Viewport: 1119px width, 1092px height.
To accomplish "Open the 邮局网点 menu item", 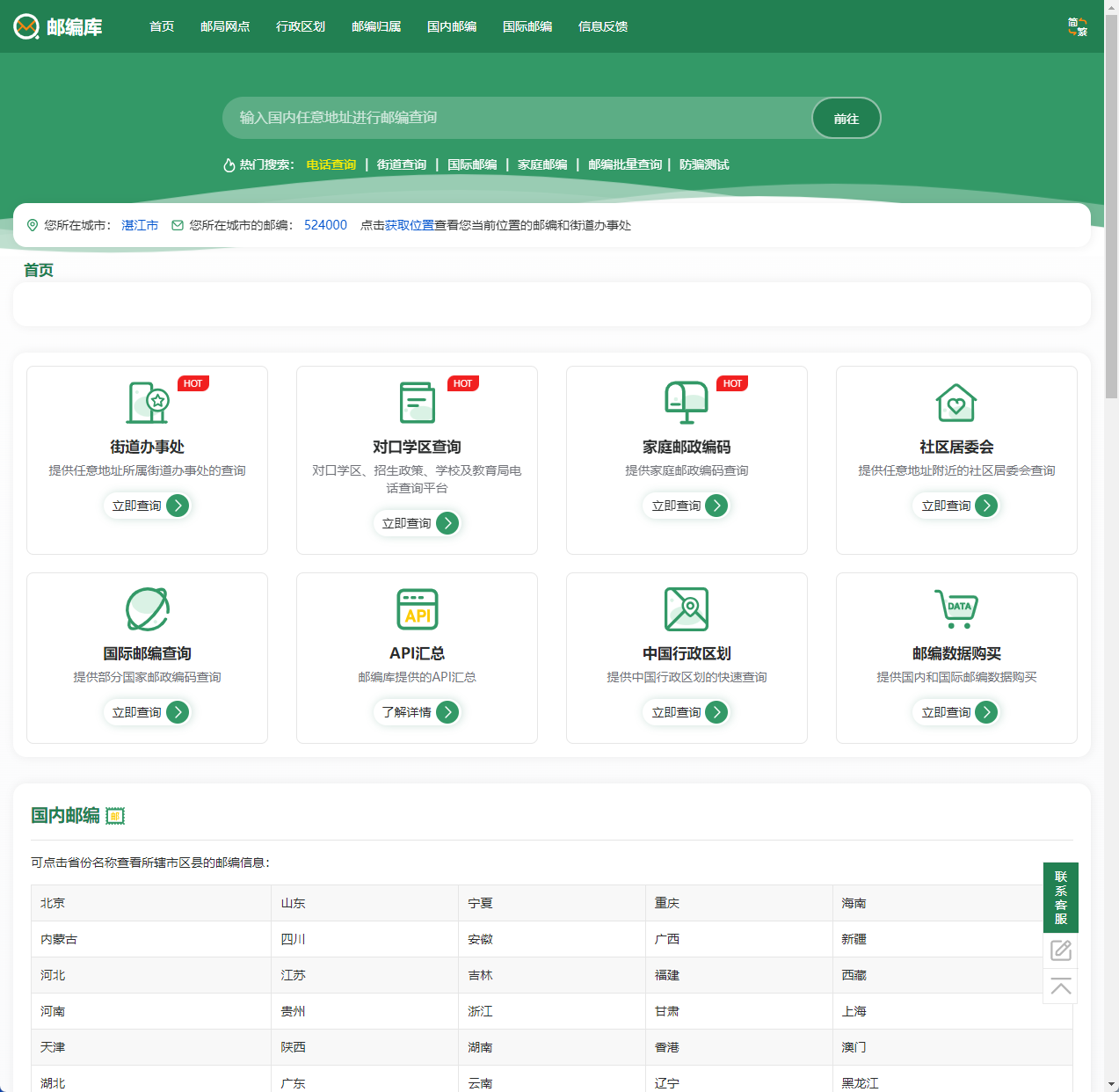I will 225,26.
